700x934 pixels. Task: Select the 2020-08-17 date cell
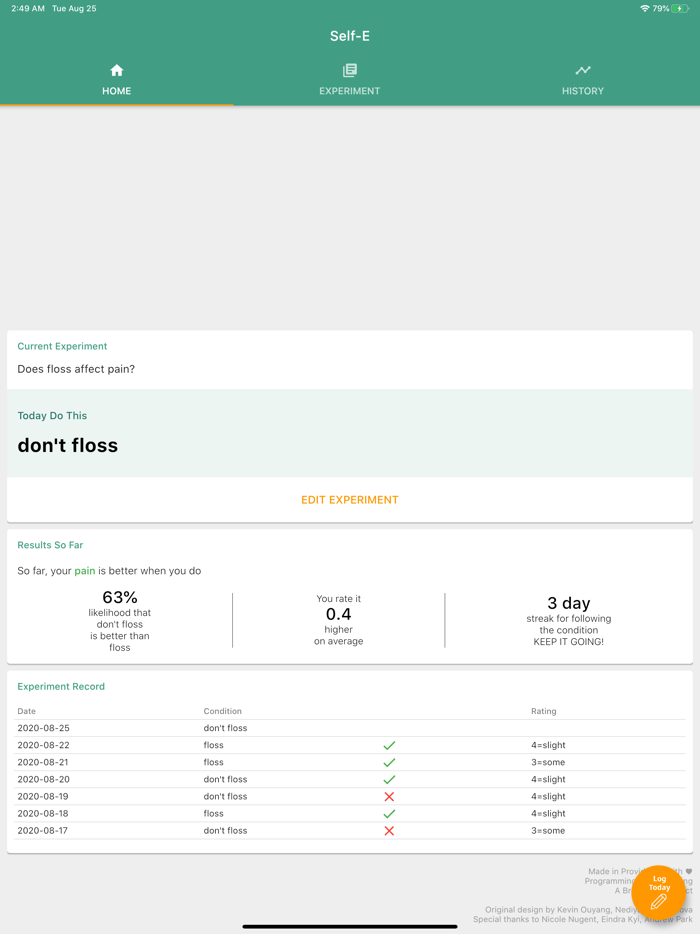pos(43,830)
